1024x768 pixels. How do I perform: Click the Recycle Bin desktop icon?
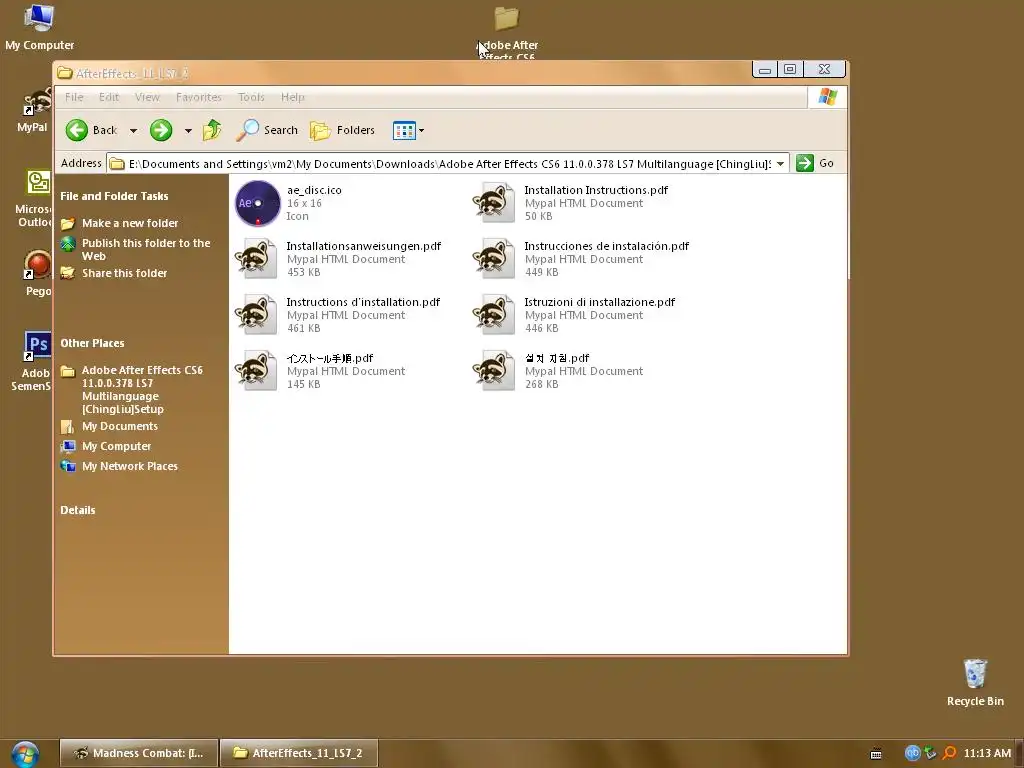coord(975,673)
